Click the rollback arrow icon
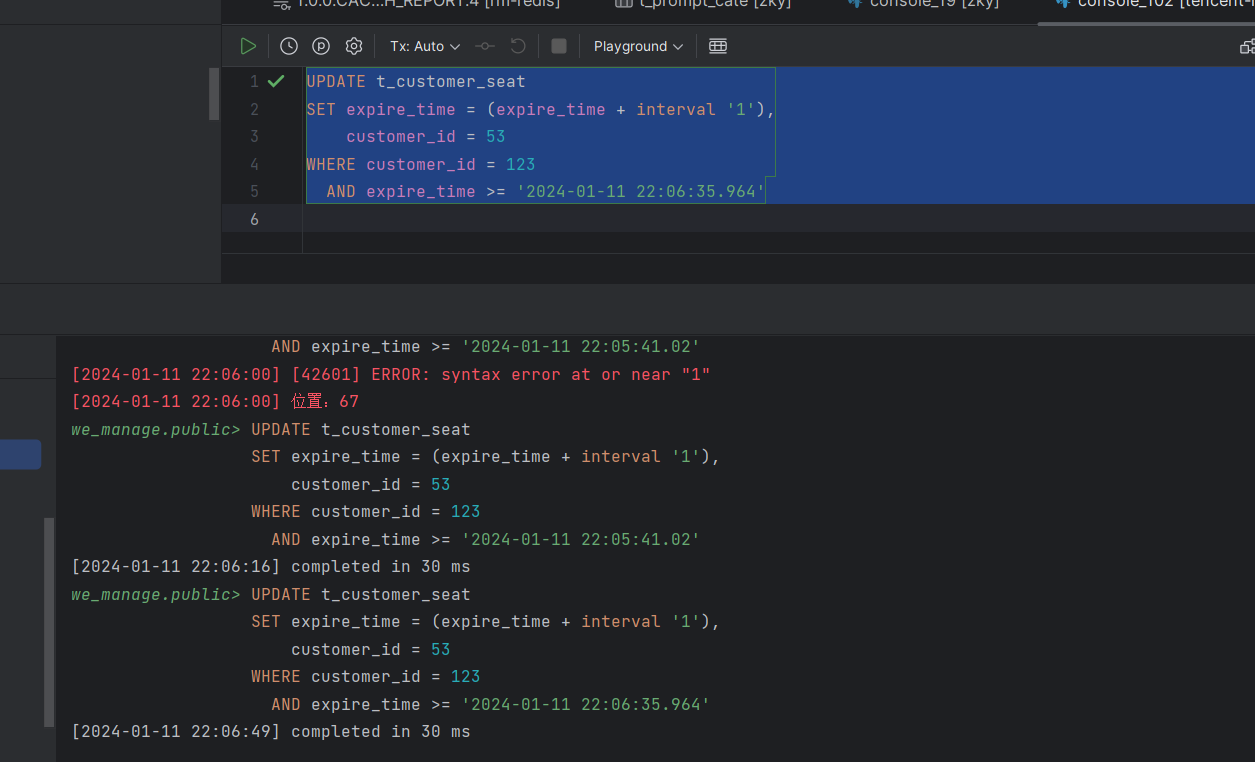 pos(518,46)
